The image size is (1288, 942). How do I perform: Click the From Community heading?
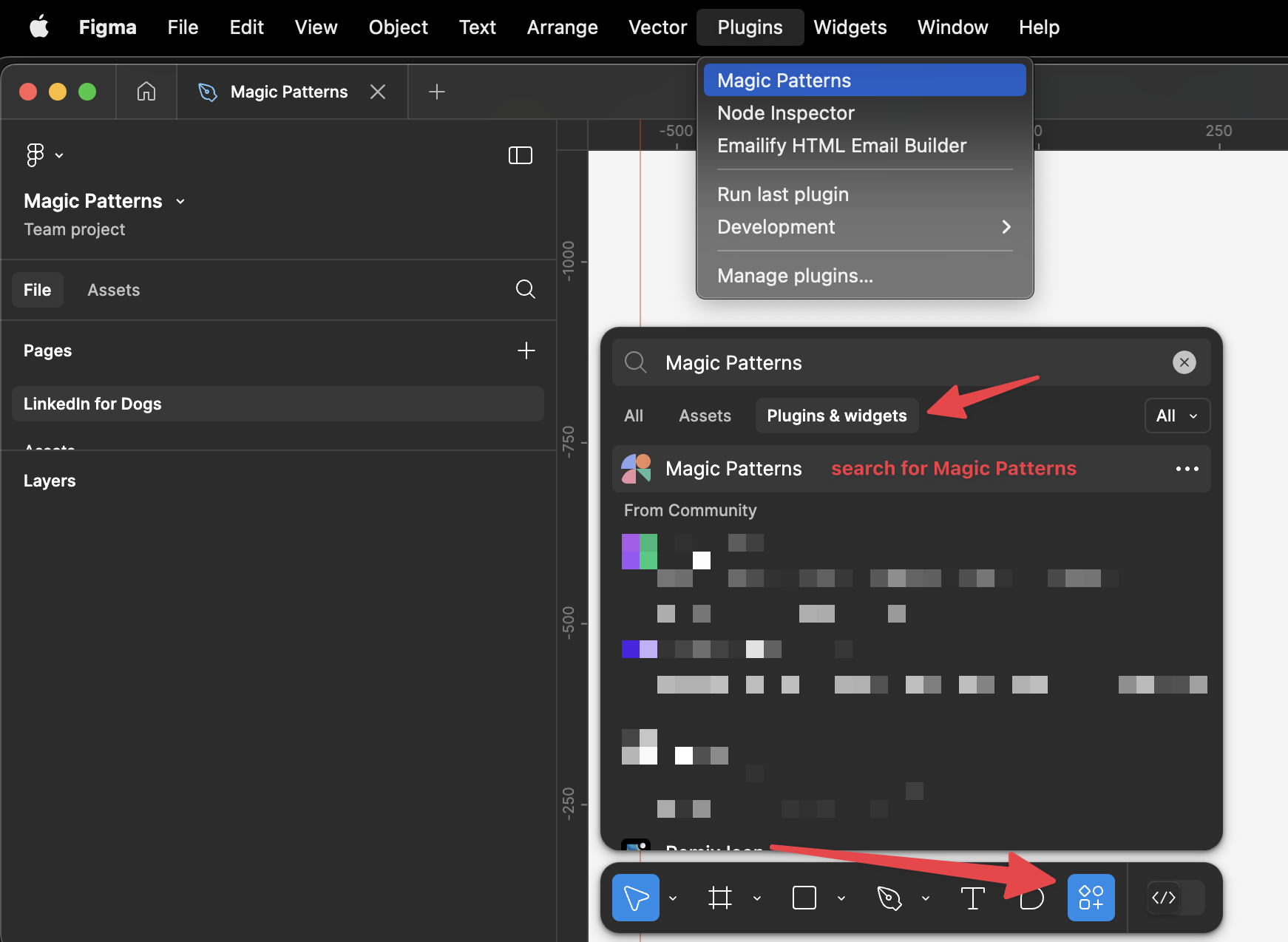(x=690, y=510)
